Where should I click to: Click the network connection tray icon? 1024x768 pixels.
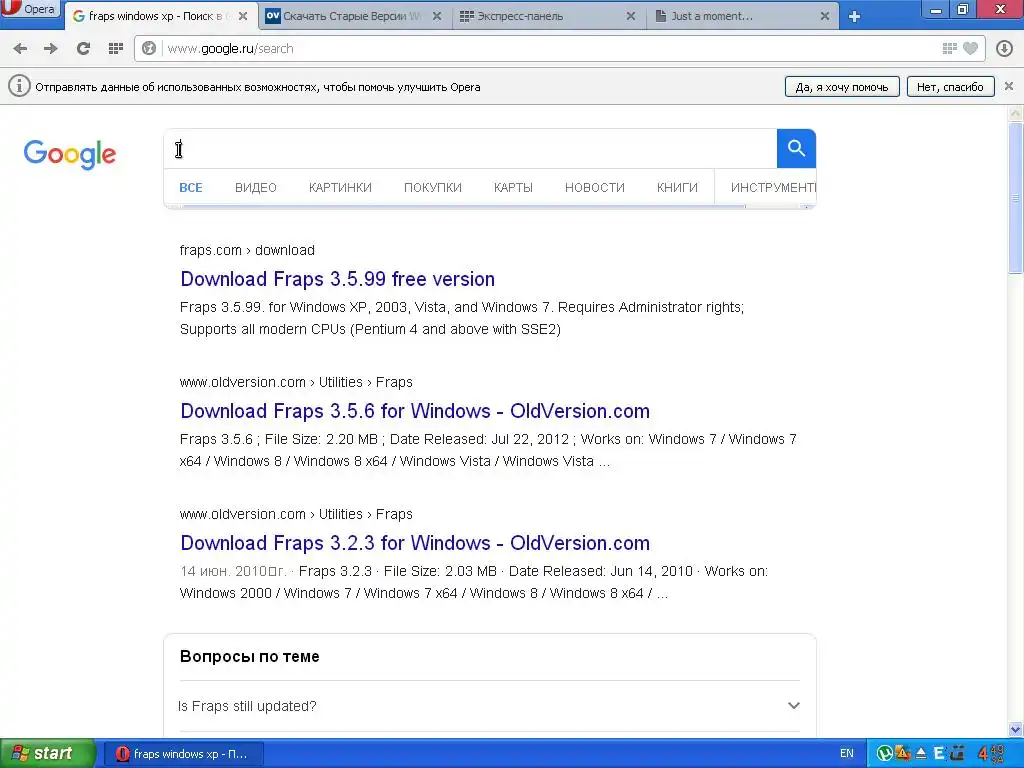pos(958,754)
